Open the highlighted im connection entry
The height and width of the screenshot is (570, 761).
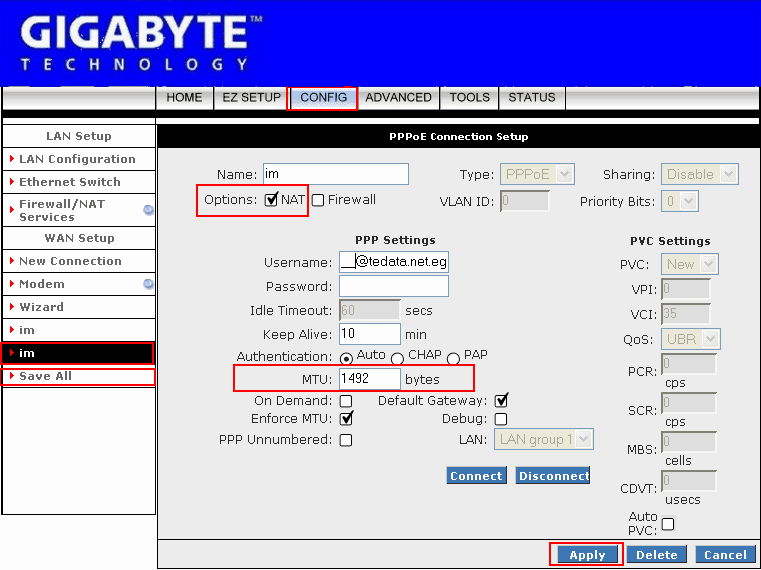(x=79, y=353)
